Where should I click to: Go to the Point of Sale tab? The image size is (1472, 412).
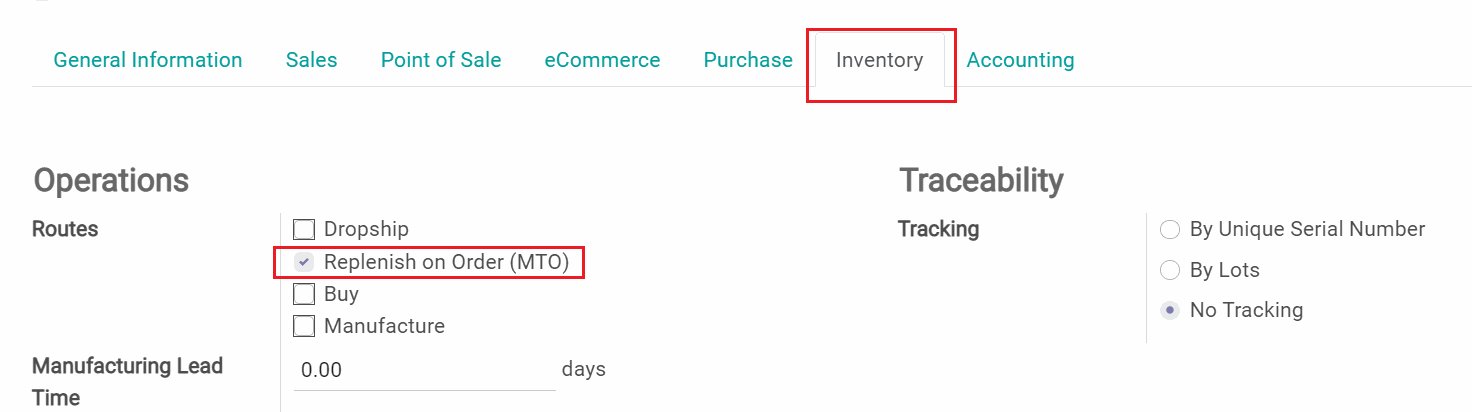point(441,60)
